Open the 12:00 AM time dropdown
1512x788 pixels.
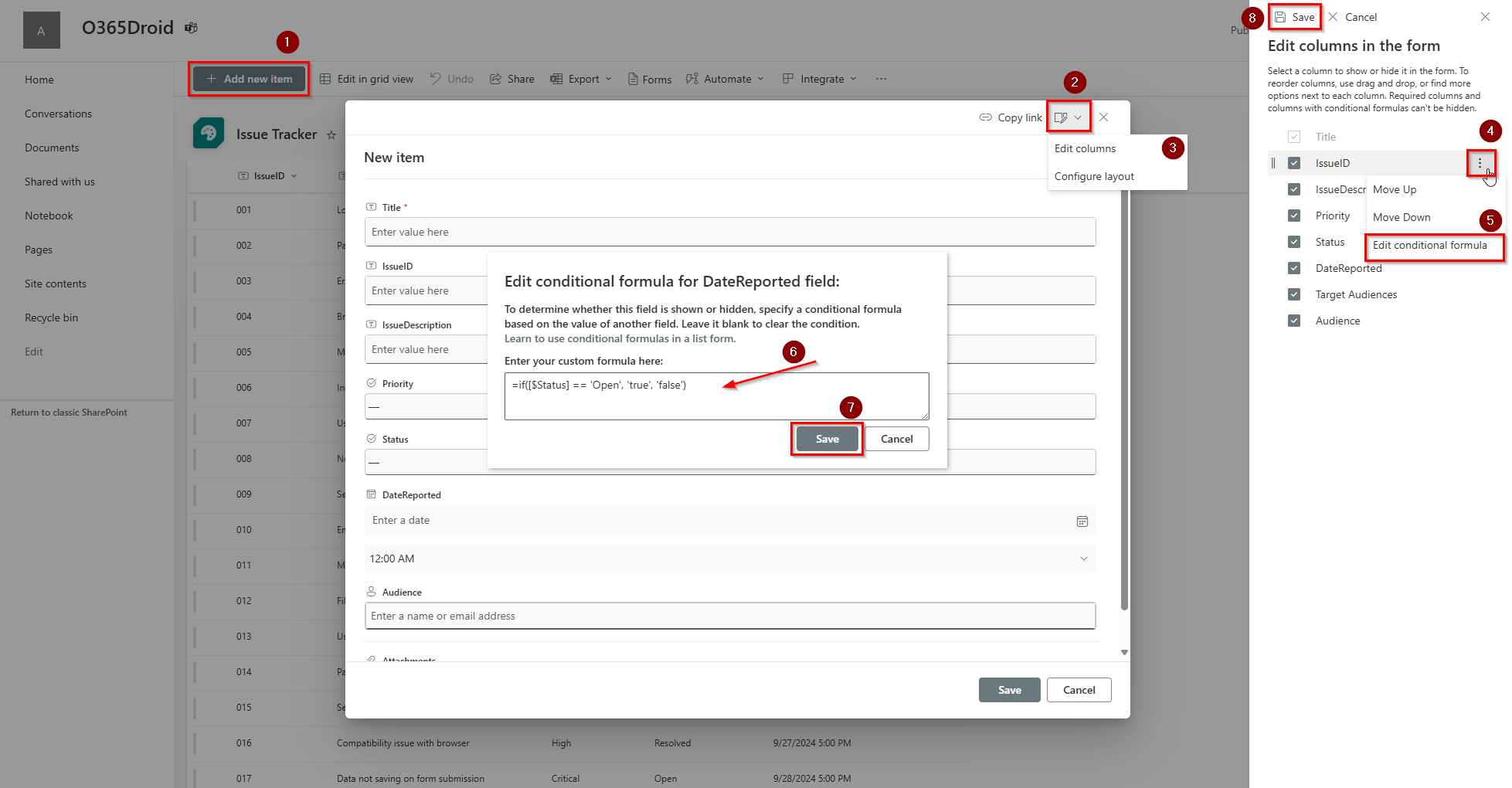(1083, 558)
